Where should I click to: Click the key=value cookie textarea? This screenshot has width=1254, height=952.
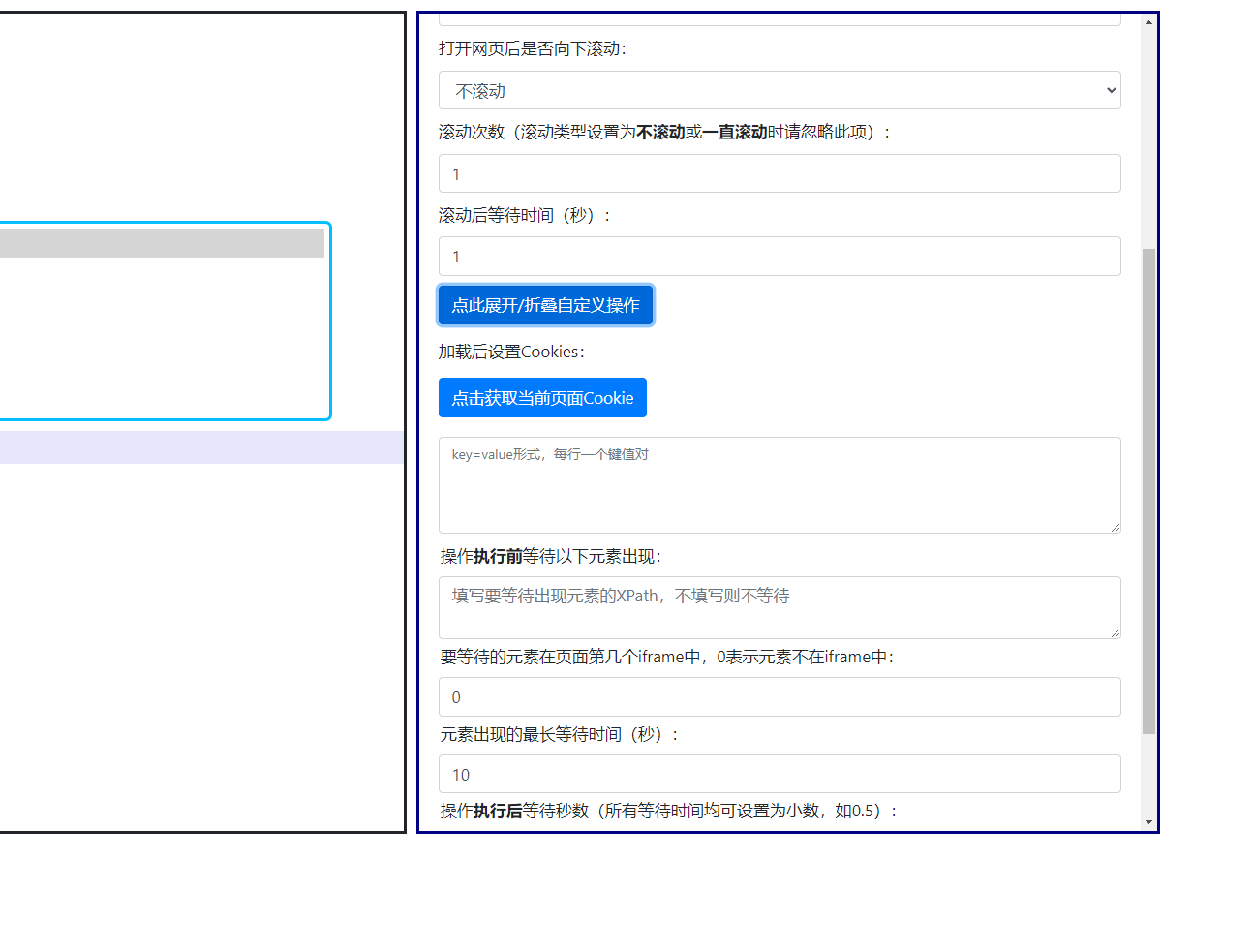780,484
